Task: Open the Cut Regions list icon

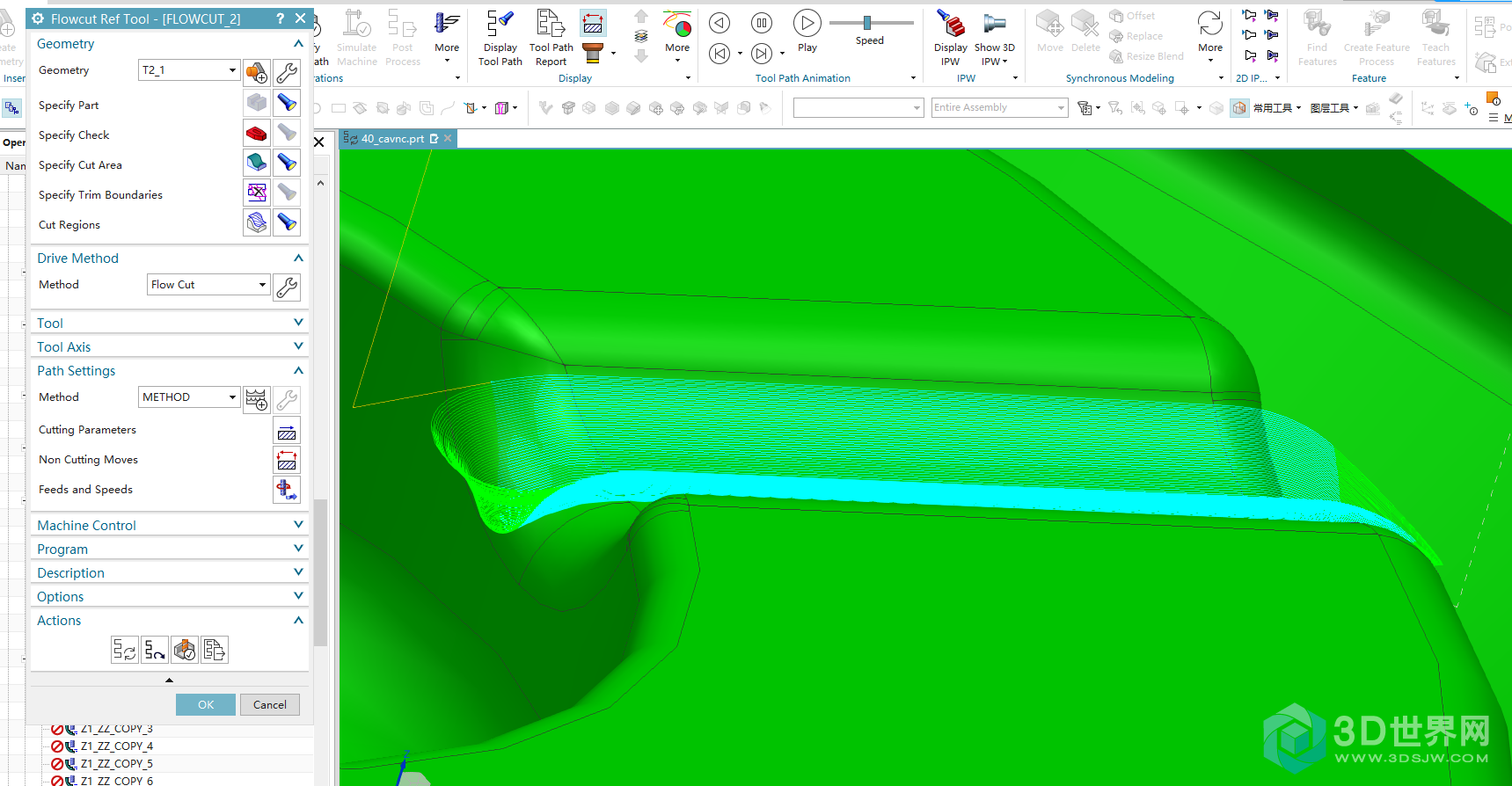Action: click(257, 222)
